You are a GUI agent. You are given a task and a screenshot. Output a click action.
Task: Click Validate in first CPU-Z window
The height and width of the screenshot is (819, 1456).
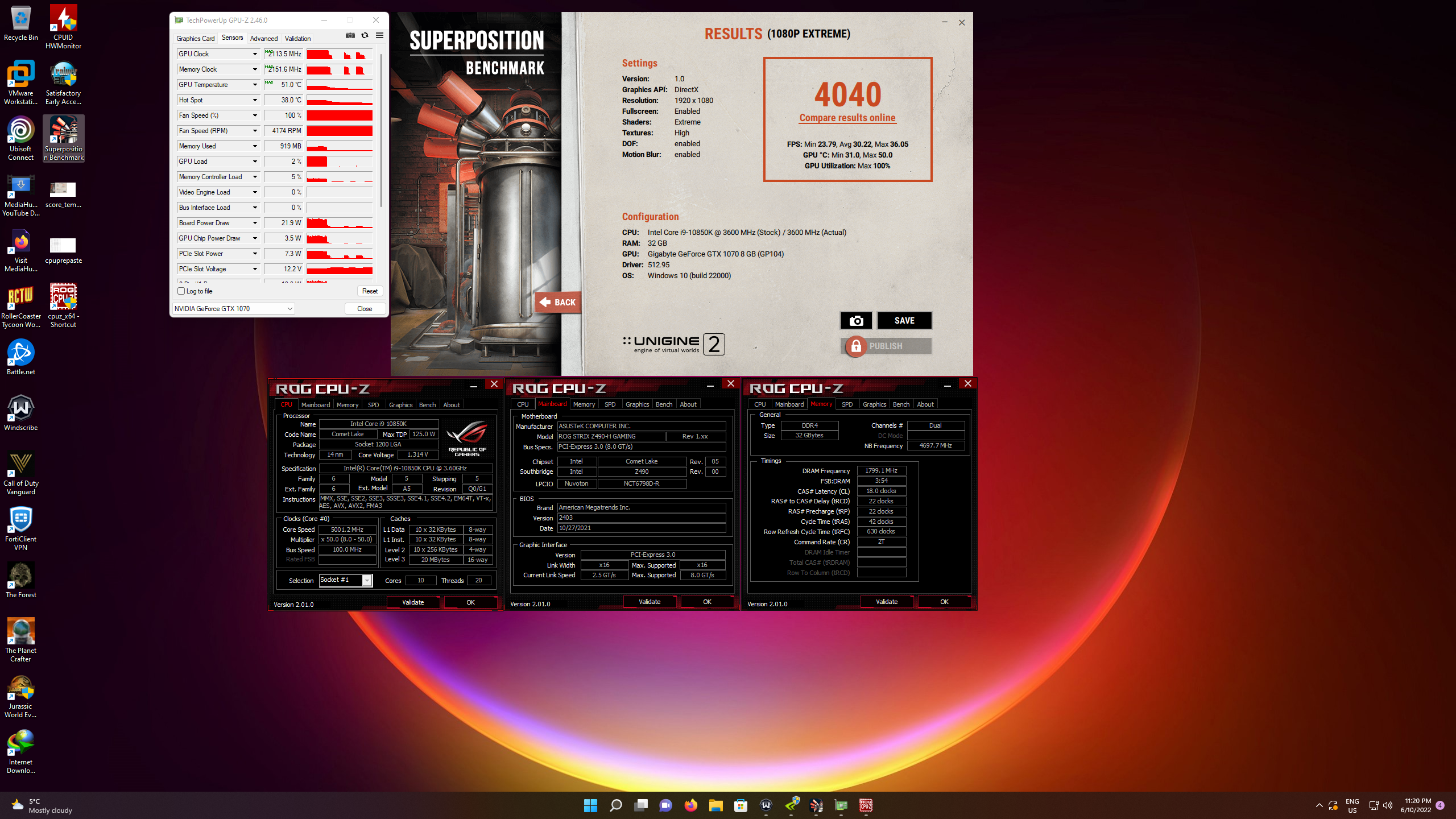tap(413, 602)
